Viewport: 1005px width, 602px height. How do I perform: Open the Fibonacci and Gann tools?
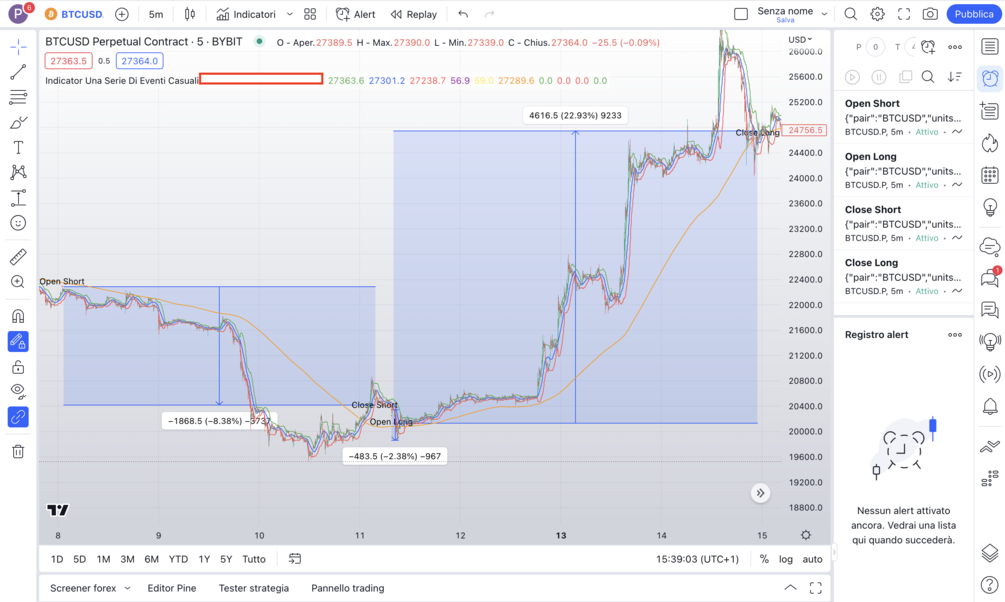click(x=18, y=97)
